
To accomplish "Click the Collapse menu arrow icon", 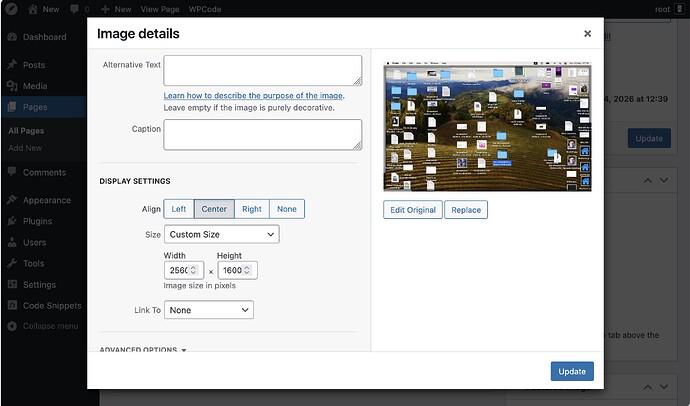I will 12,326.
